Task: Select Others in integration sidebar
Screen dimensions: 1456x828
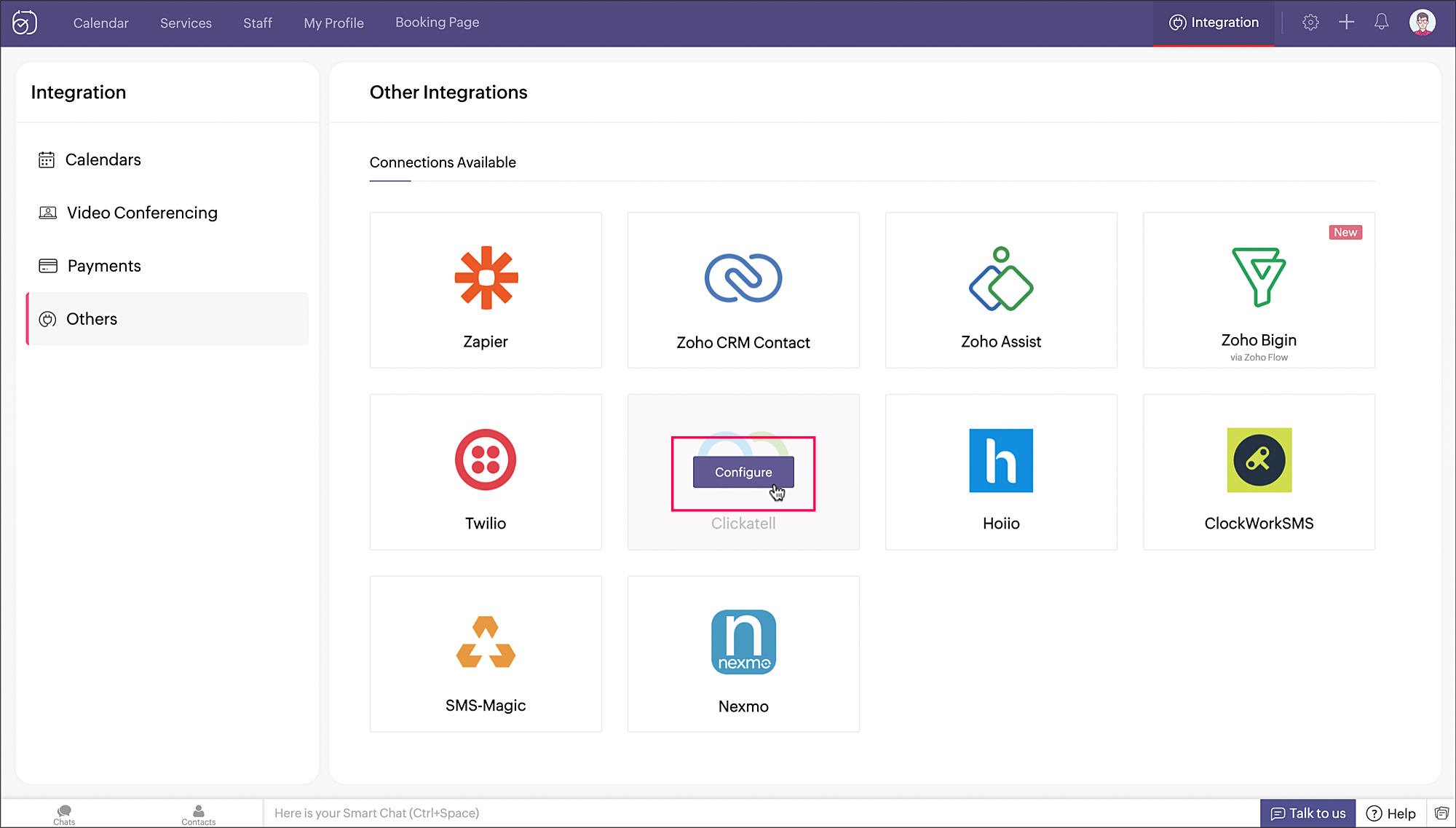Action: 167,319
